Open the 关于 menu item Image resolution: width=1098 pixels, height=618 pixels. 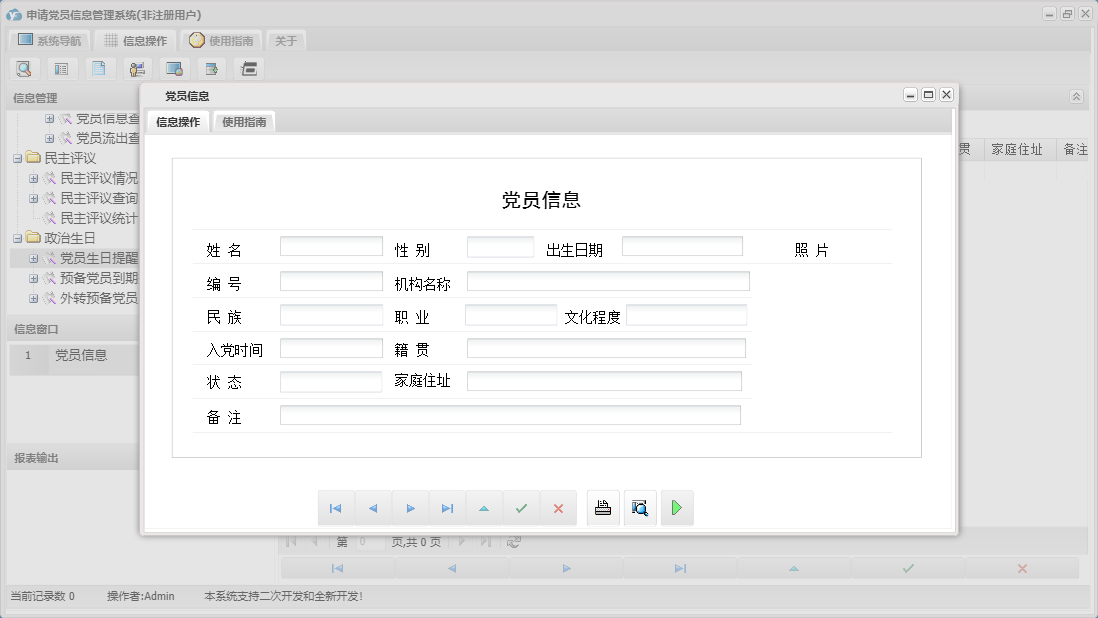(286, 41)
